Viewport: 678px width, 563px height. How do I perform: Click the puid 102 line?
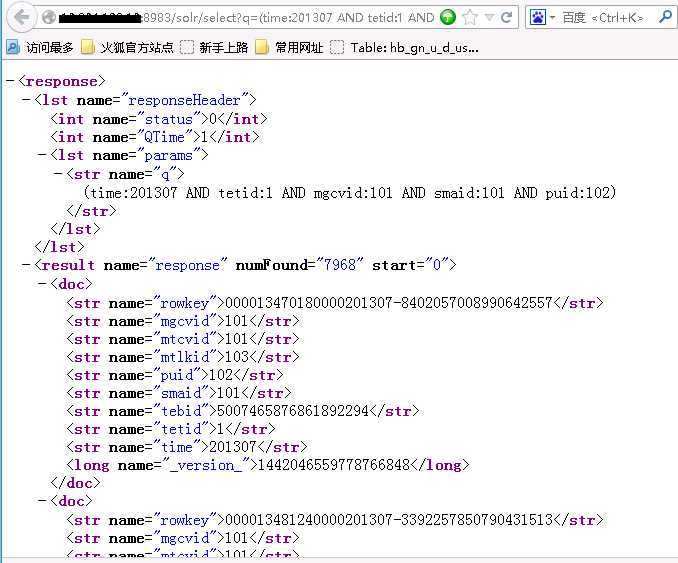pos(175,374)
